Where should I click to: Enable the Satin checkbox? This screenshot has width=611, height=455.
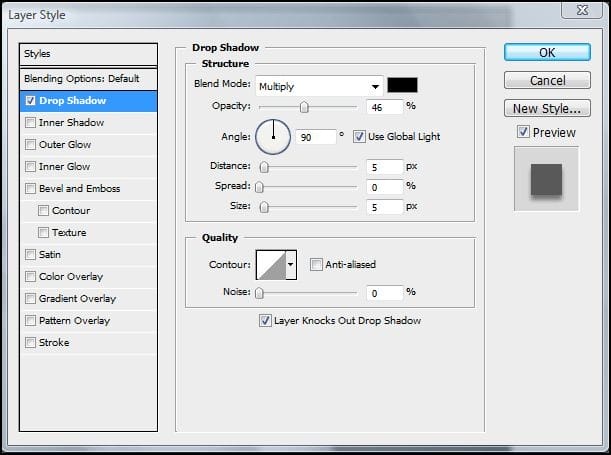pyautogui.click(x=30, y=255)
